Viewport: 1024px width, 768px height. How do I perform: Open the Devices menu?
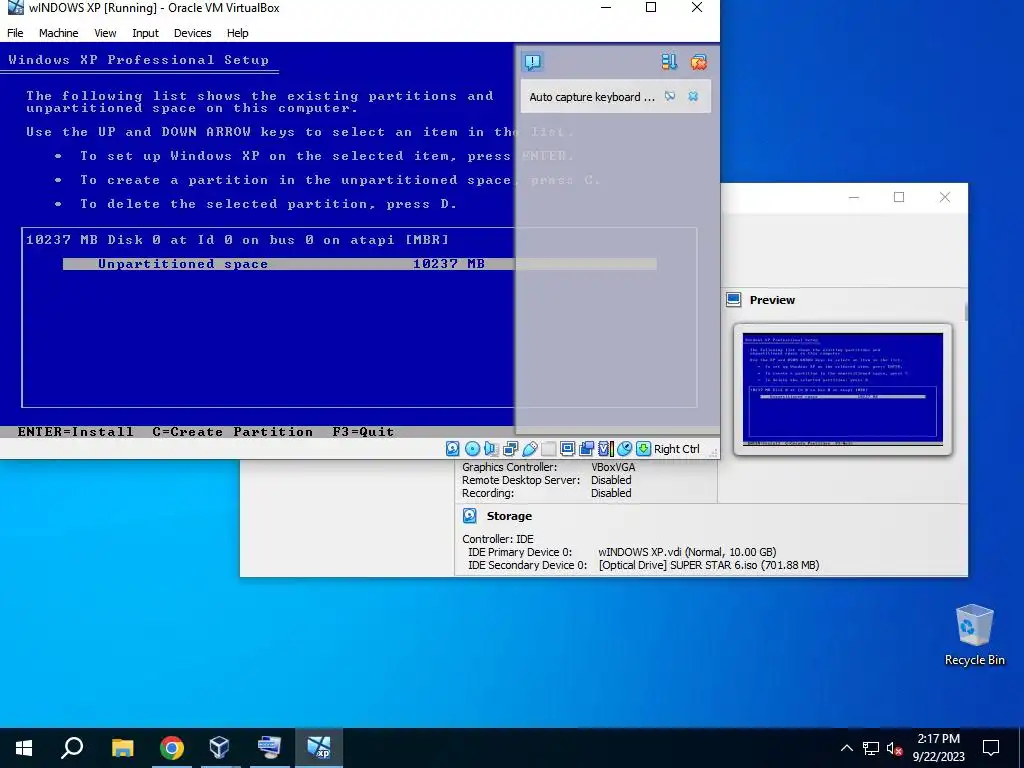tap(192, 33)
